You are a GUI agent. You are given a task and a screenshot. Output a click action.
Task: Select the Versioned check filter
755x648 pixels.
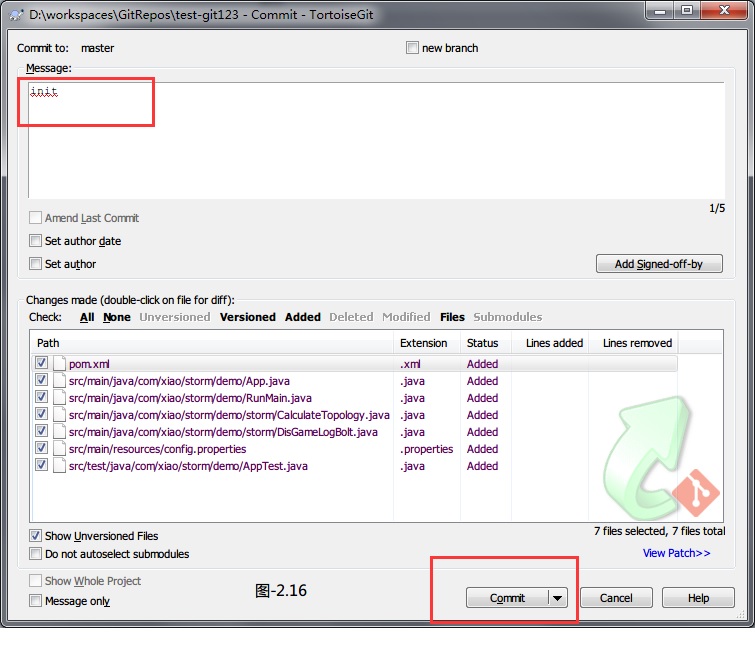coord(247,317)
